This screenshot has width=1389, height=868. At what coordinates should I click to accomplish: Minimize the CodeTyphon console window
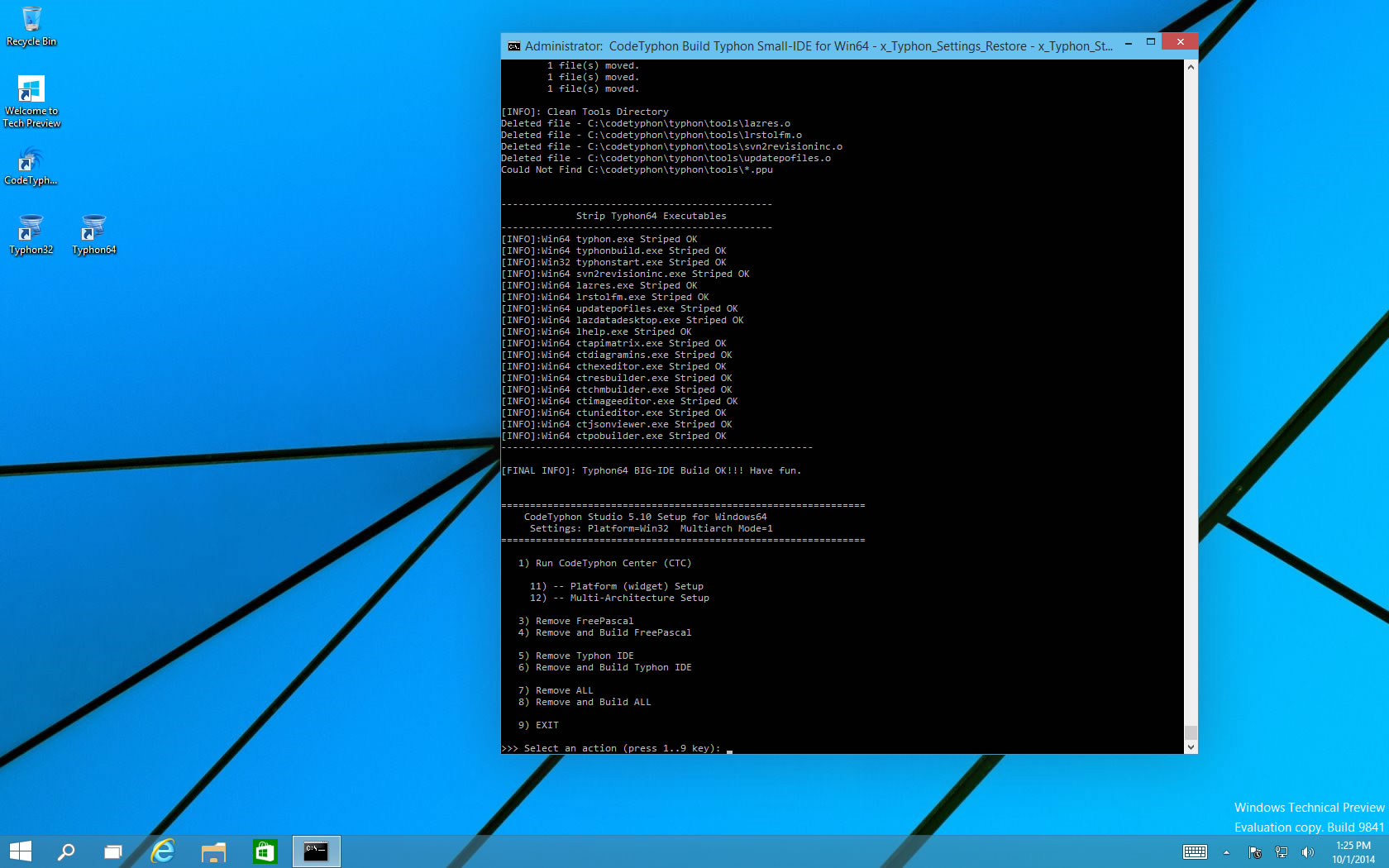pyautogui.click(x=1128, y=42)
